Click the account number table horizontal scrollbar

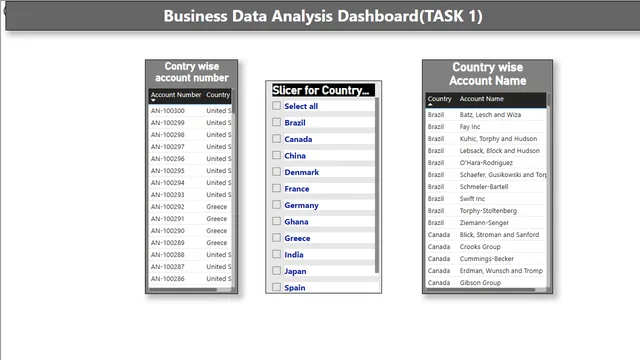click(x=183, y=290)
